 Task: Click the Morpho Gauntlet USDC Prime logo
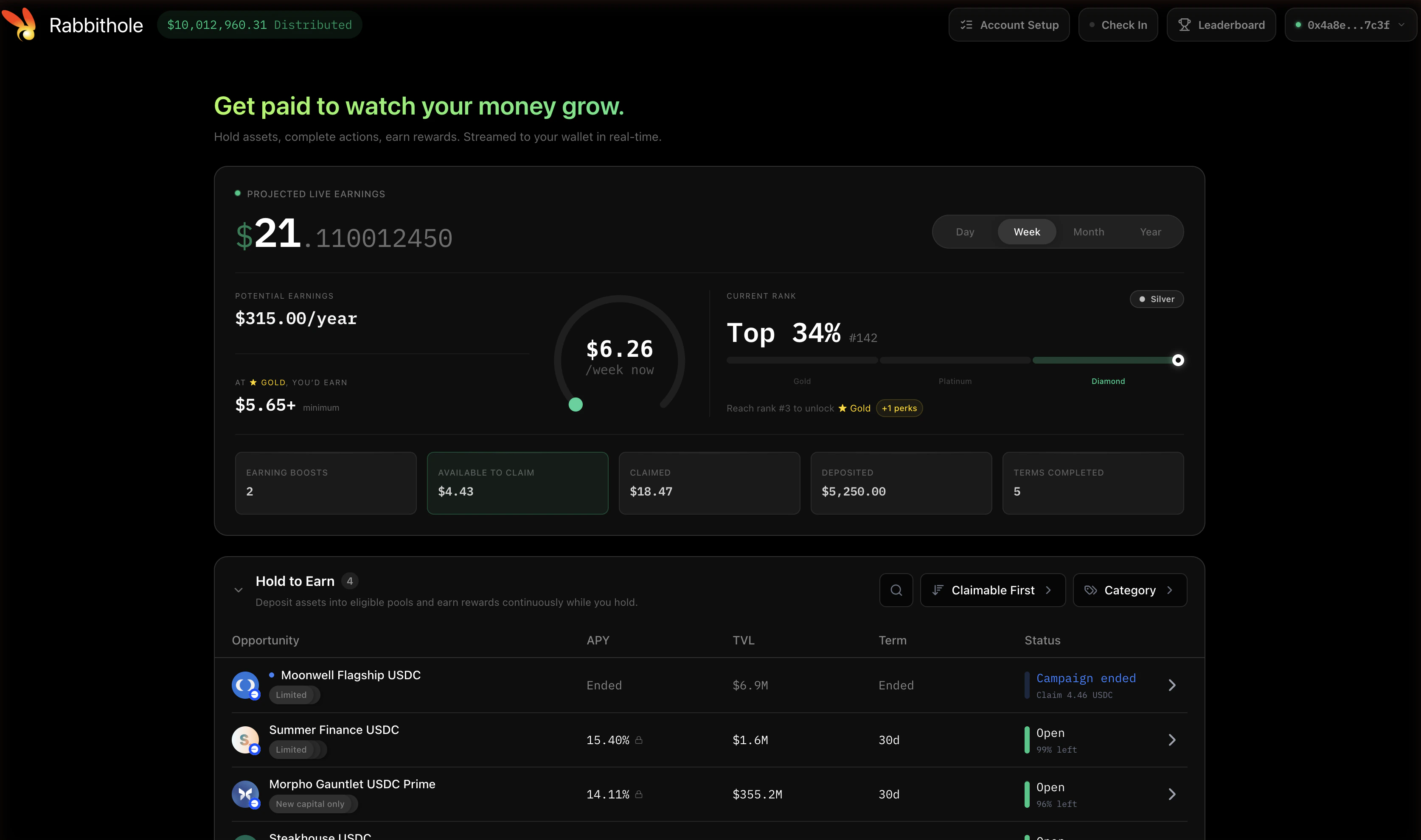pos(246,794)
